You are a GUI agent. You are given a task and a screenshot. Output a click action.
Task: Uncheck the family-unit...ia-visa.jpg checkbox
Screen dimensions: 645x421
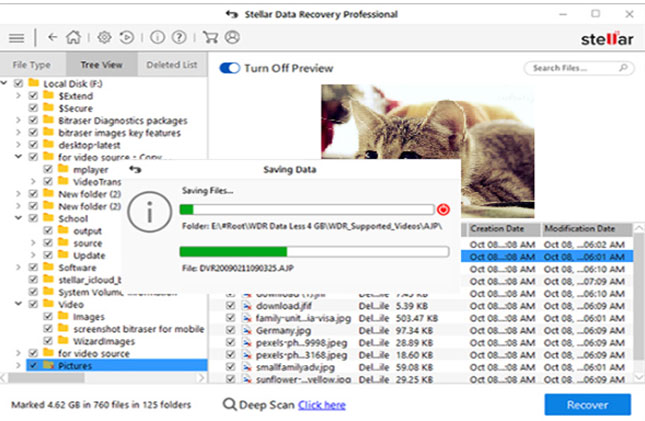[x=231, y=318]
